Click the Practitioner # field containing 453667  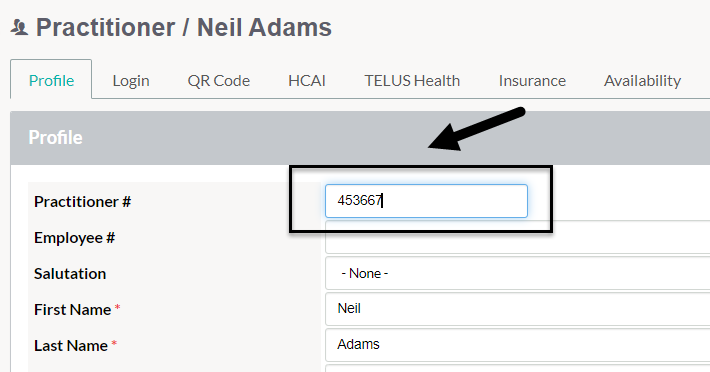(426, 200)
